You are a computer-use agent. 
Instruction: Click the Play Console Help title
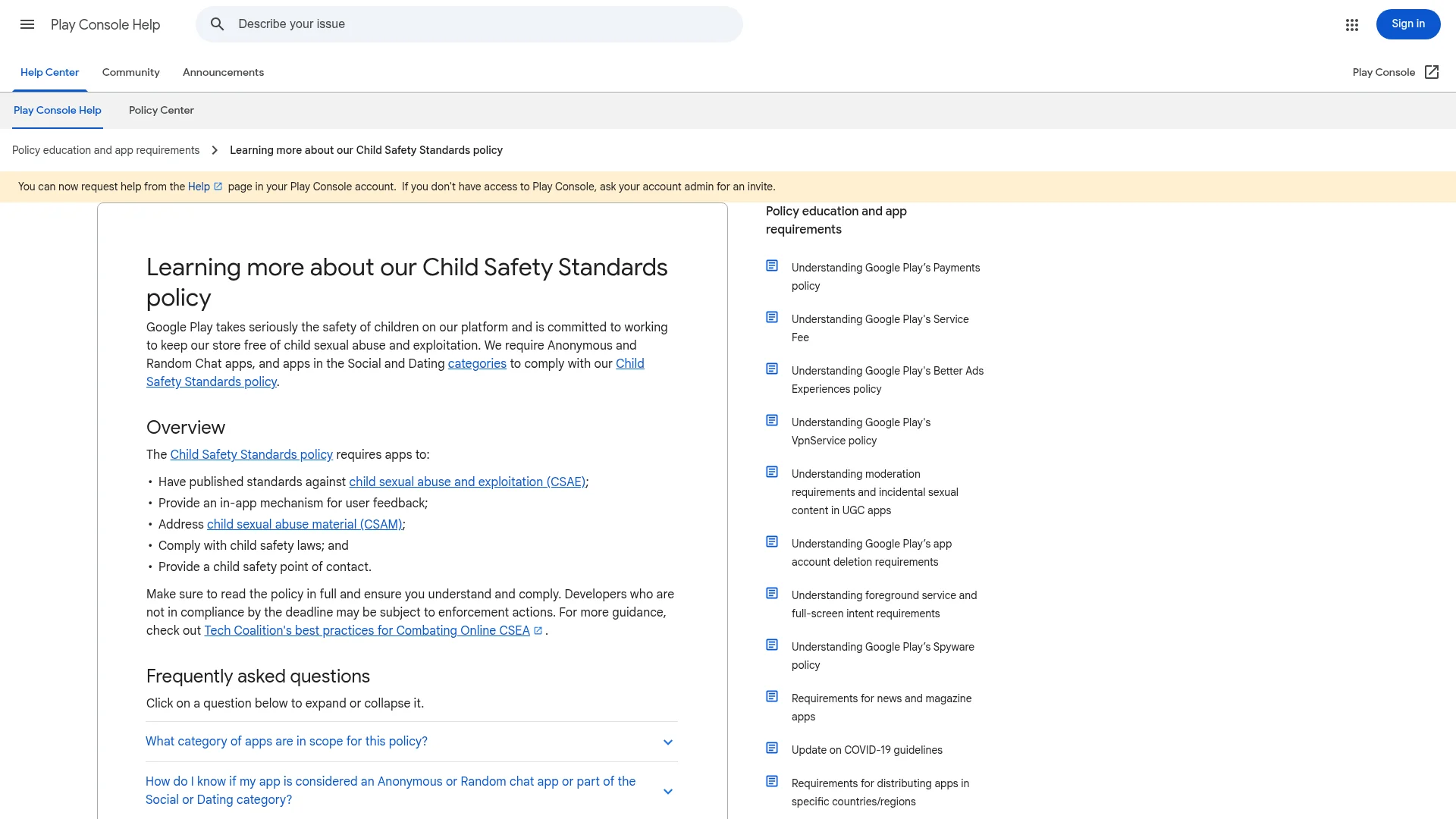click(x=105, y=24)
